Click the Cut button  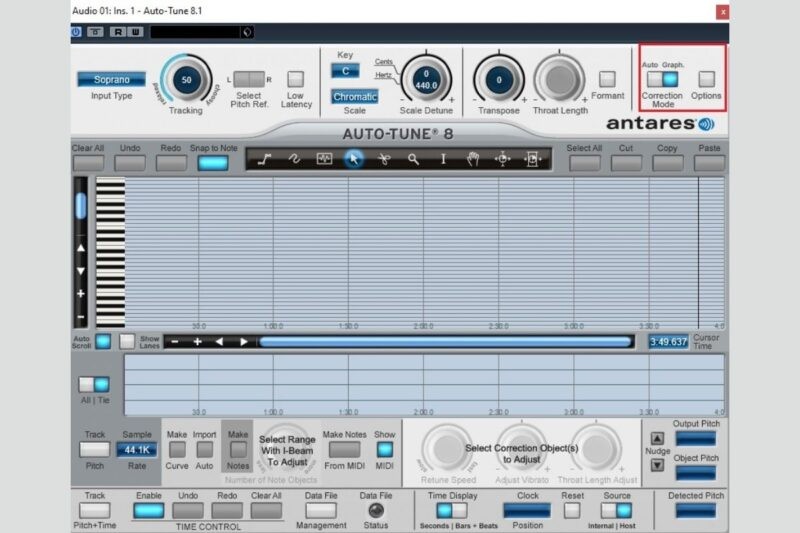[x=626, y=163]
